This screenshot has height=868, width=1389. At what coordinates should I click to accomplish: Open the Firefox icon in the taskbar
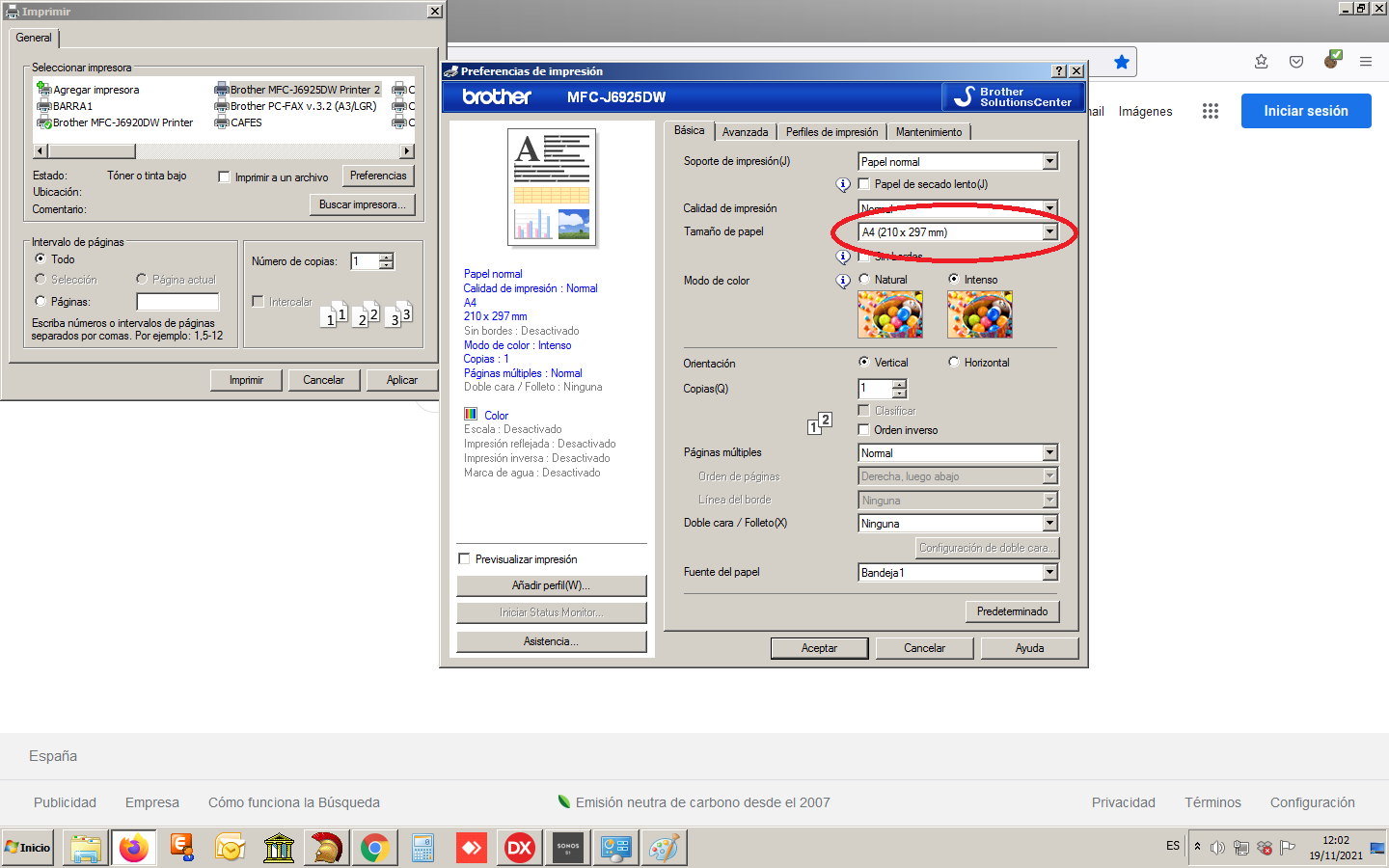click(x=134, y=848)
